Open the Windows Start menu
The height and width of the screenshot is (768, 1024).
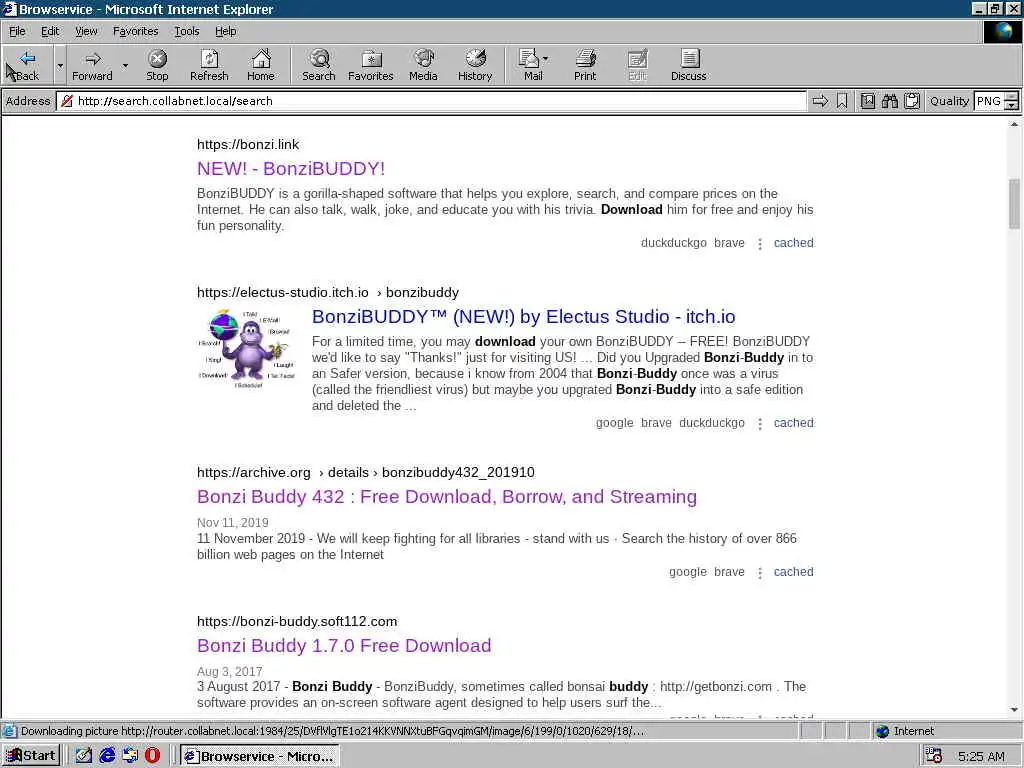pos(31,756)
